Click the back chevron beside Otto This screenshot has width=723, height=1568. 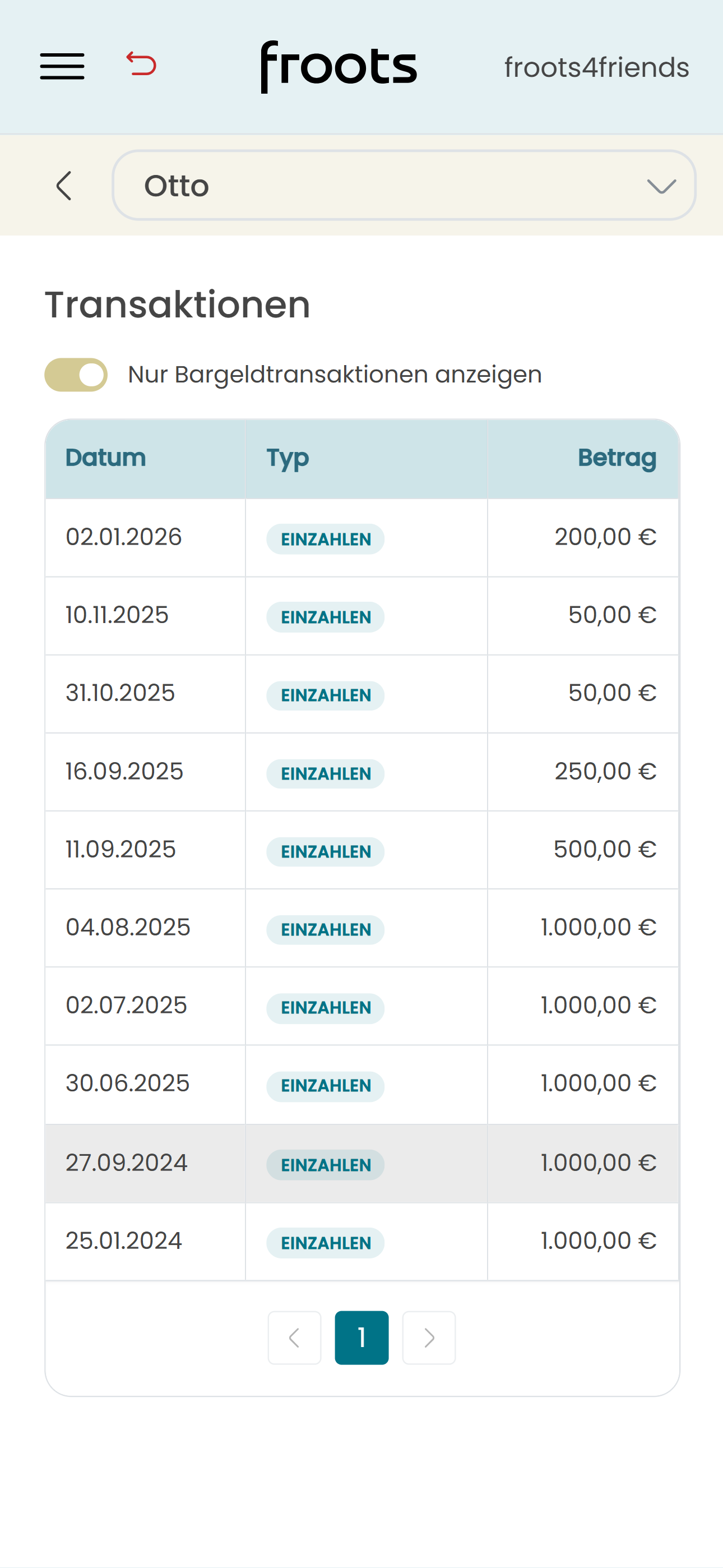click(64, 186)
